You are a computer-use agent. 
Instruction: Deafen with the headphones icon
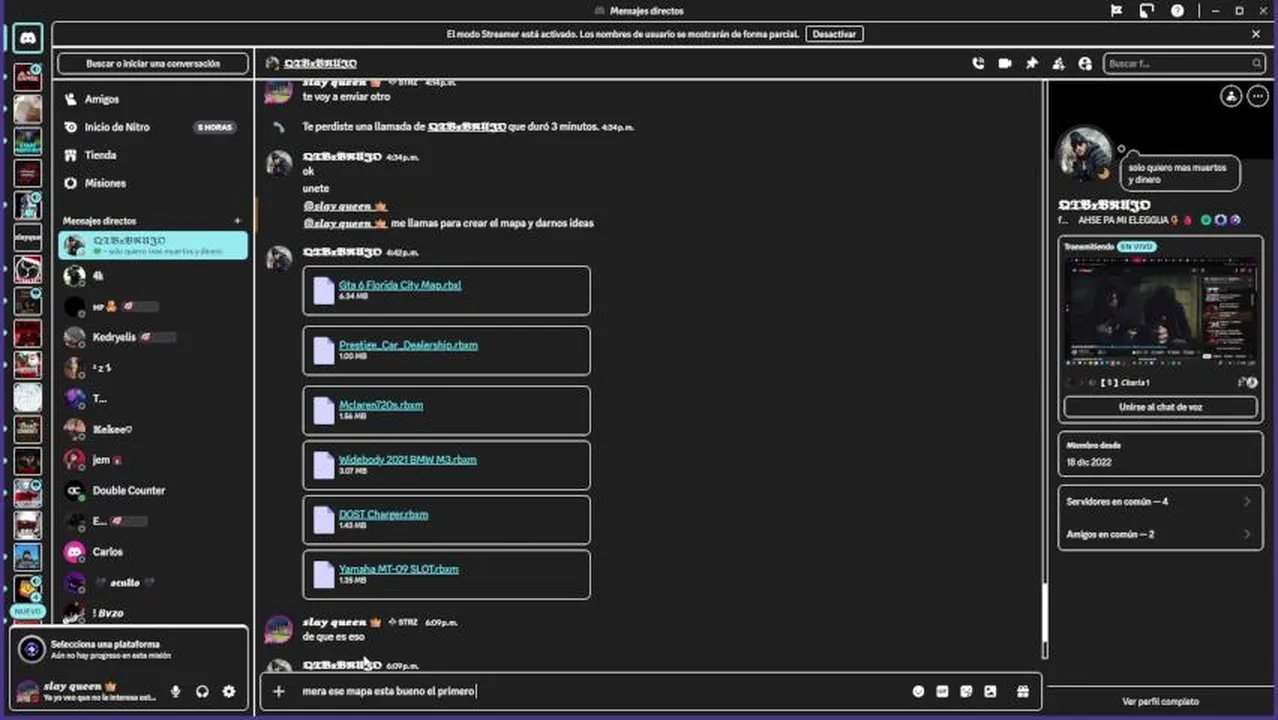(x=202, y=691)
